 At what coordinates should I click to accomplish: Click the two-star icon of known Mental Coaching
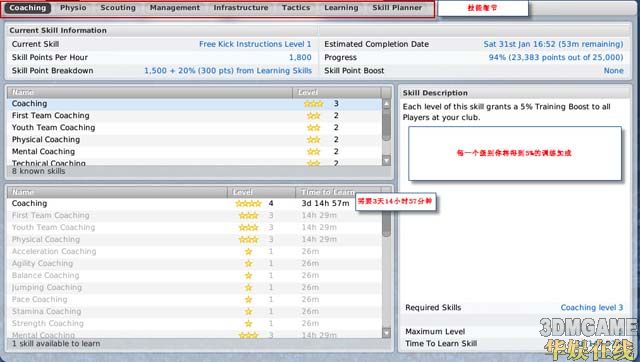click(313, 151)
